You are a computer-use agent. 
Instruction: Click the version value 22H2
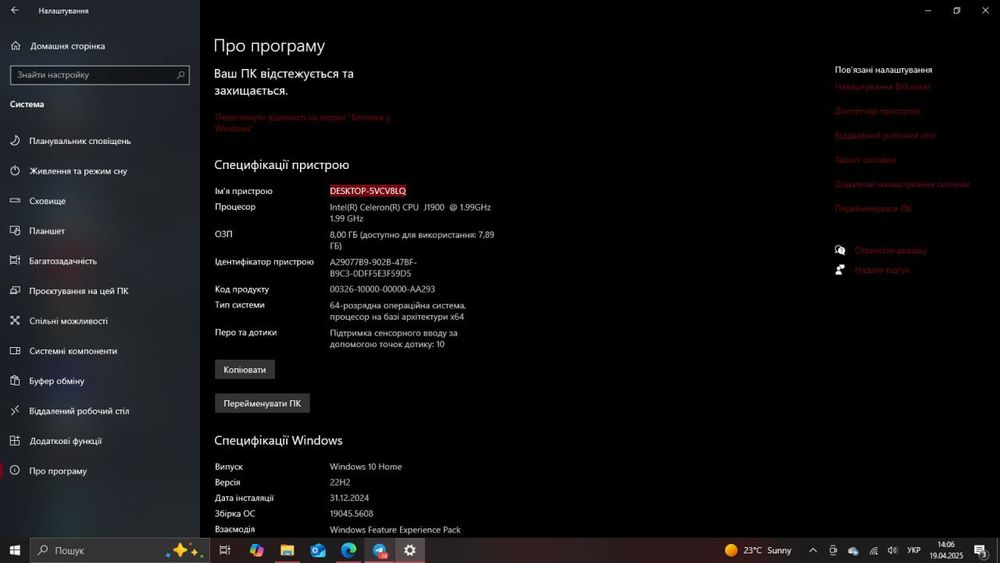click(x=340, y=482)
